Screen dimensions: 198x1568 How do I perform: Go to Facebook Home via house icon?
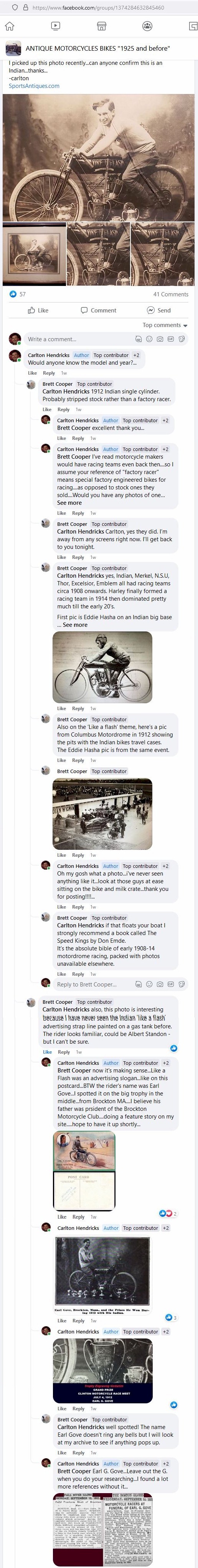tap(10, 26)
